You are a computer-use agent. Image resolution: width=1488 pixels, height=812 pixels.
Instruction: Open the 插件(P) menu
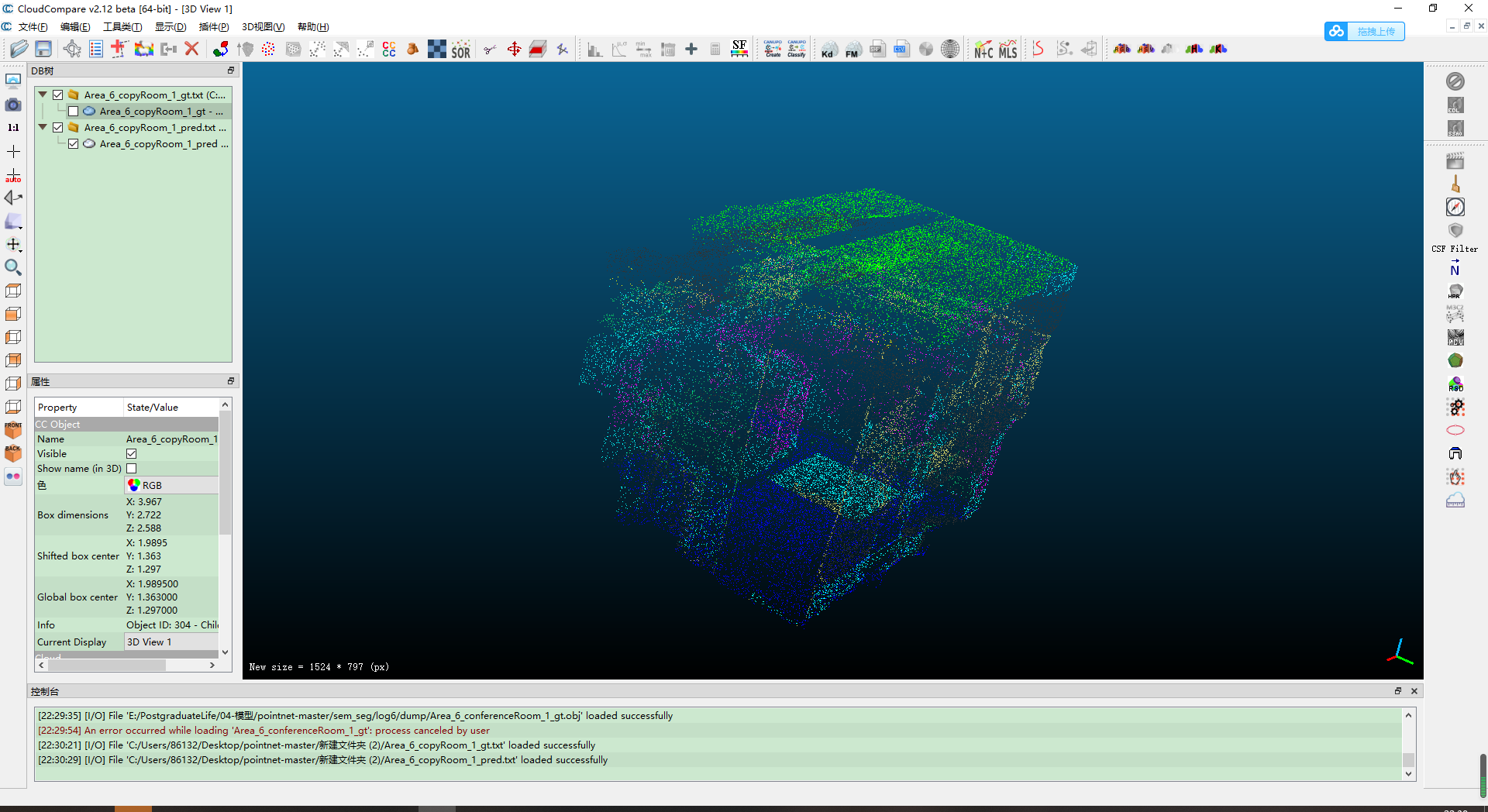click(x=214, y=27)
